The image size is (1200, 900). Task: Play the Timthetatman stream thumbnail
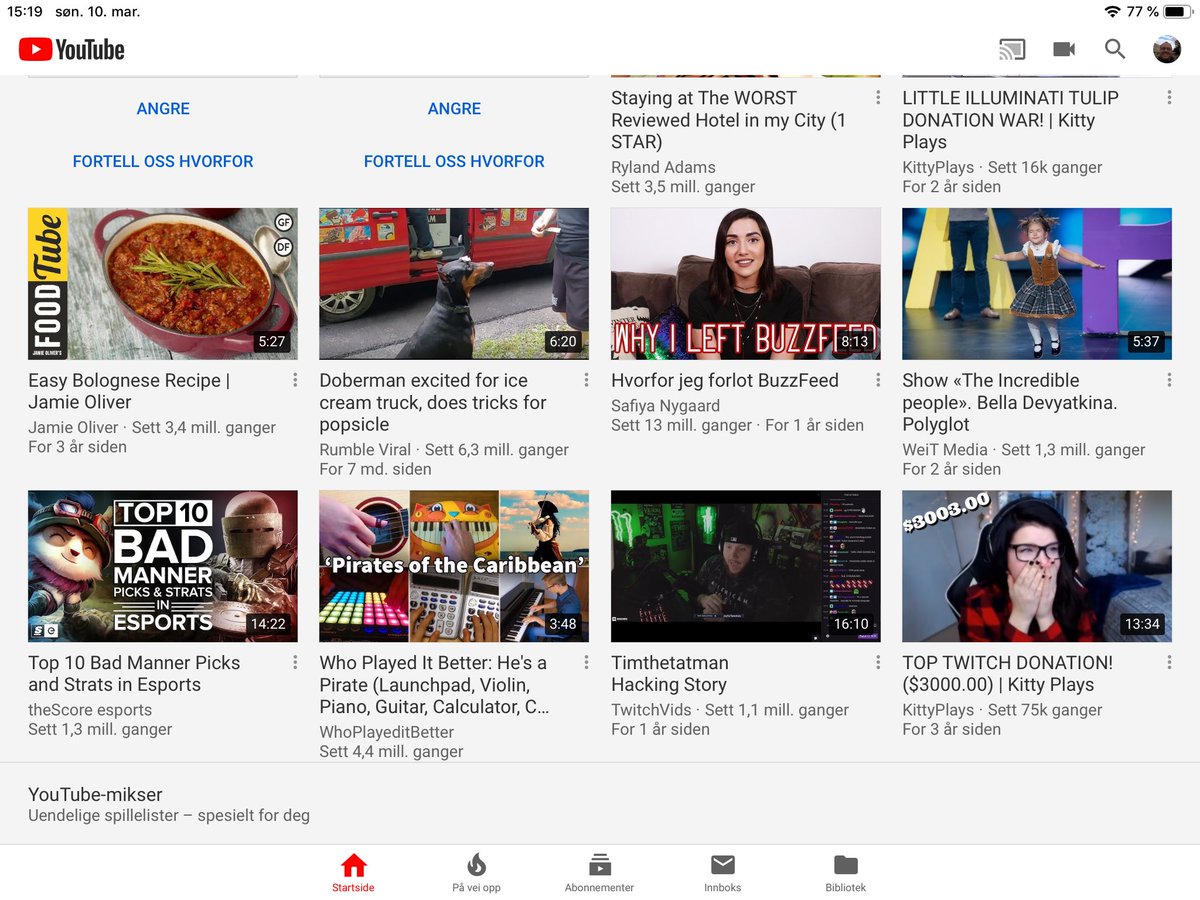coord(746,566)
